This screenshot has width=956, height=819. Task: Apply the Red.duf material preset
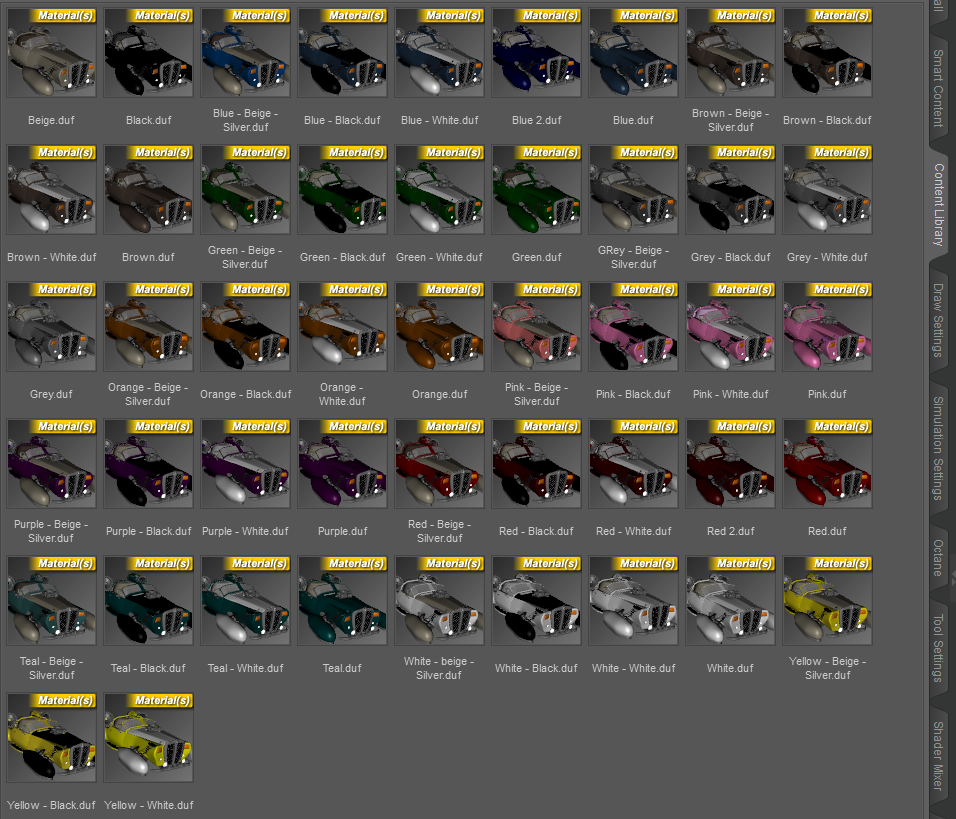pyautogui.click(x=827, y=463)
